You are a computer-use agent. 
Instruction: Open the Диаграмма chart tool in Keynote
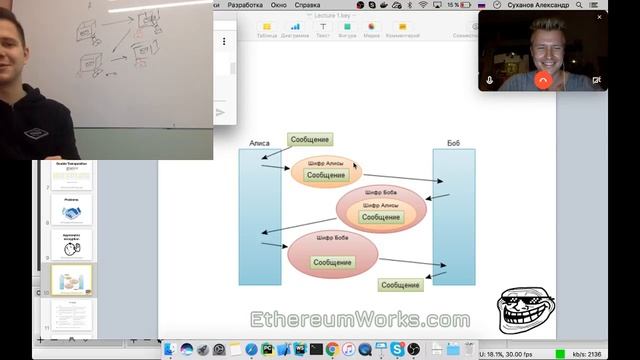pos(295,31)
